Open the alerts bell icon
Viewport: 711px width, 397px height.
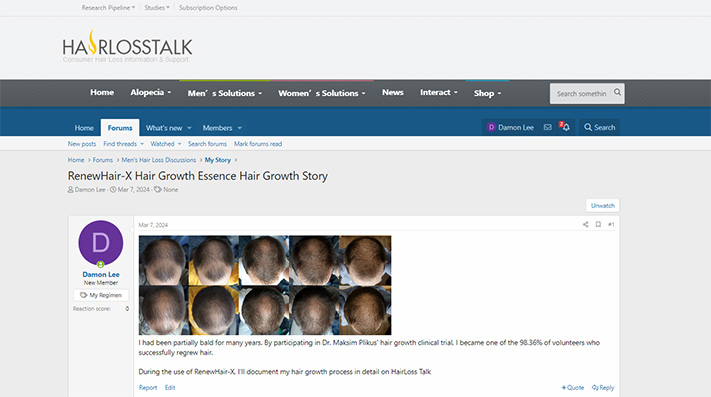coord(565,126)
